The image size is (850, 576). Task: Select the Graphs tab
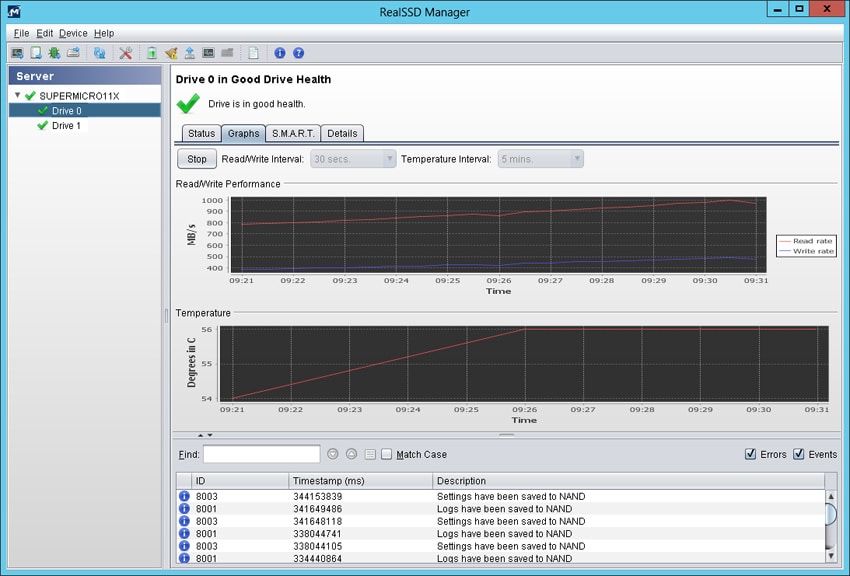coord(243,133)
